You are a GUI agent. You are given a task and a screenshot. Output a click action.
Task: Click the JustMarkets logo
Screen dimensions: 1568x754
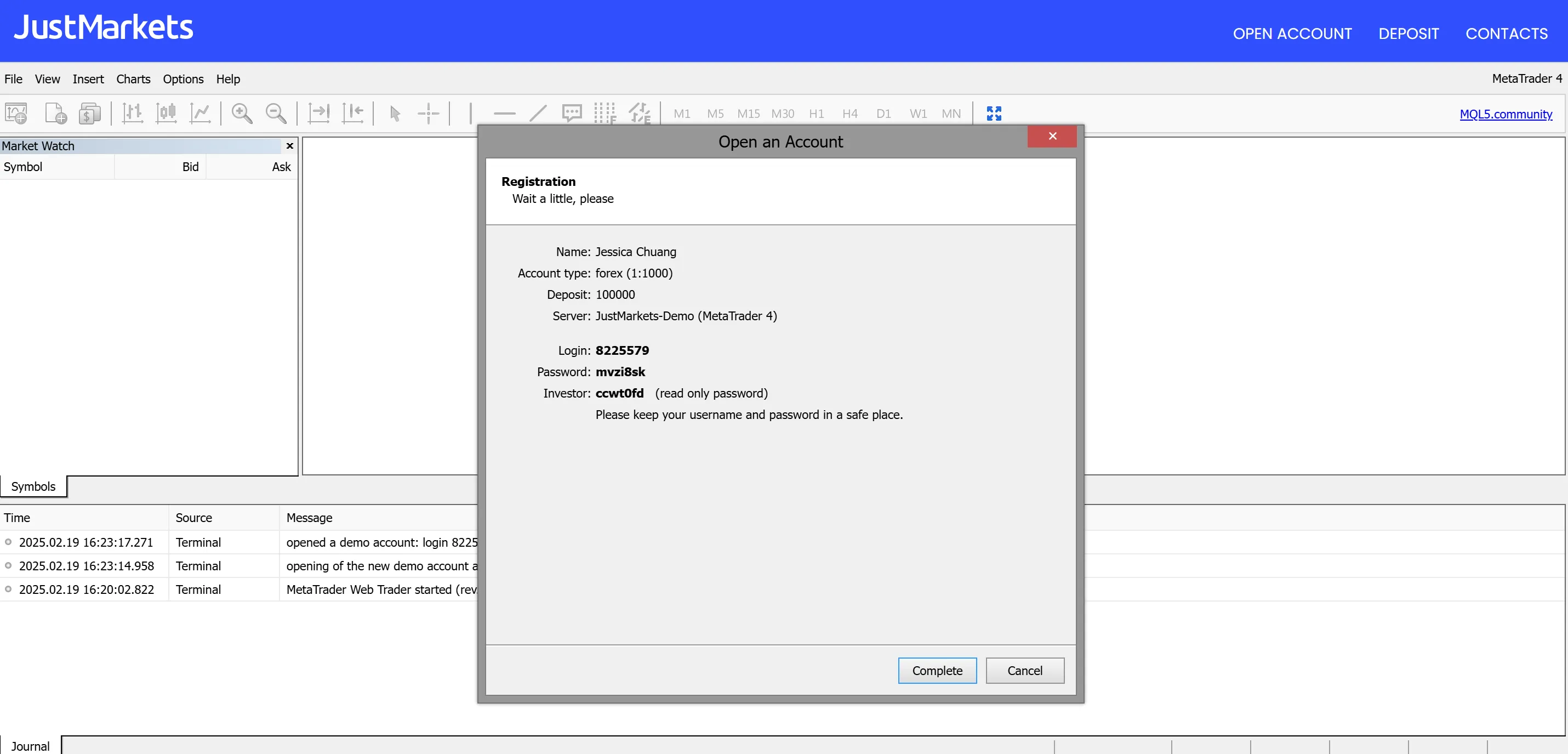pos(104,27)
